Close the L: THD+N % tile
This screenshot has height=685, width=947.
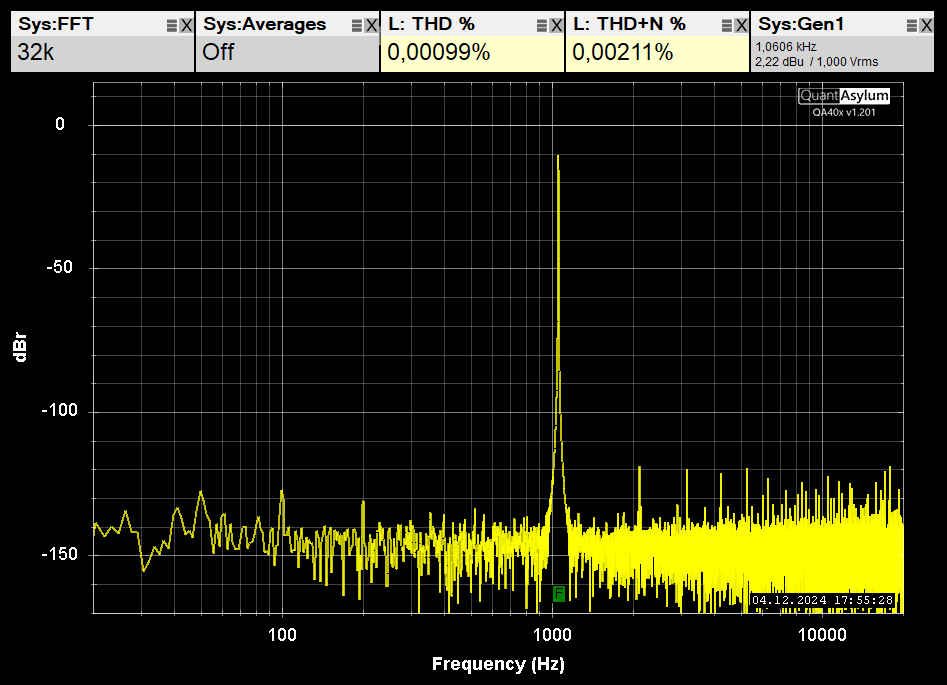tap(740, 25)
